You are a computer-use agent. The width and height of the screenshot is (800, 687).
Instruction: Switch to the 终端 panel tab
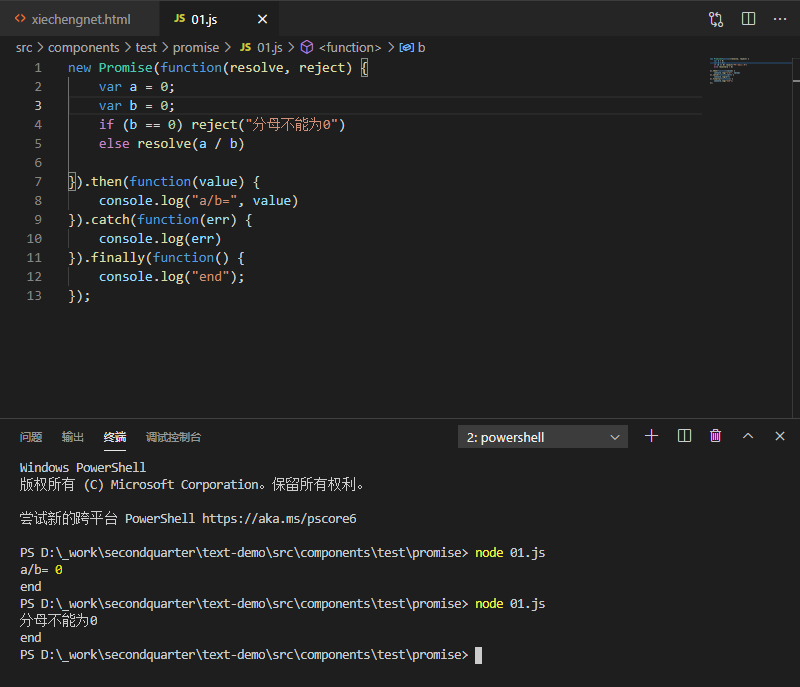[x=115, y=437]
